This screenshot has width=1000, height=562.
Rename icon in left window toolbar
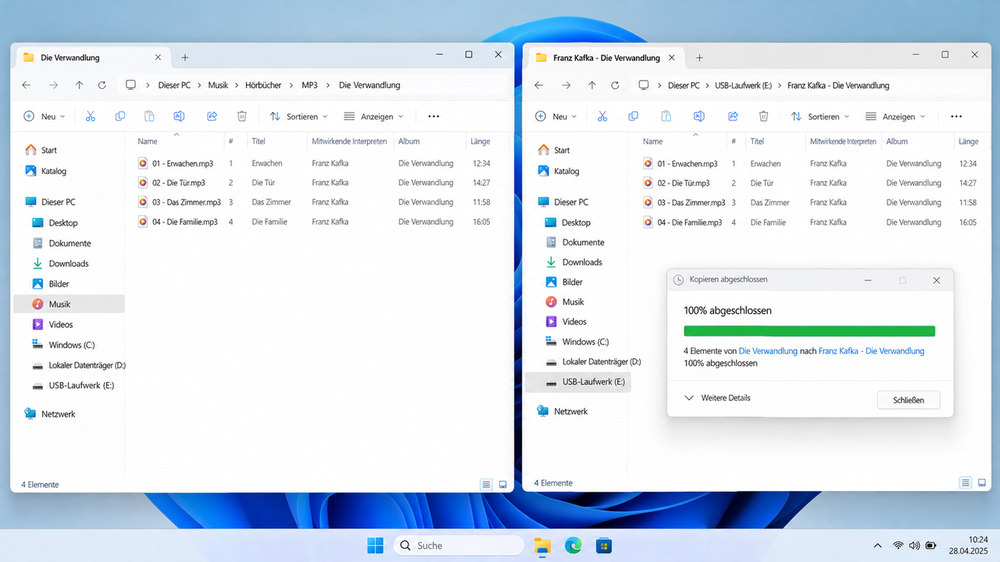point(179,116)
